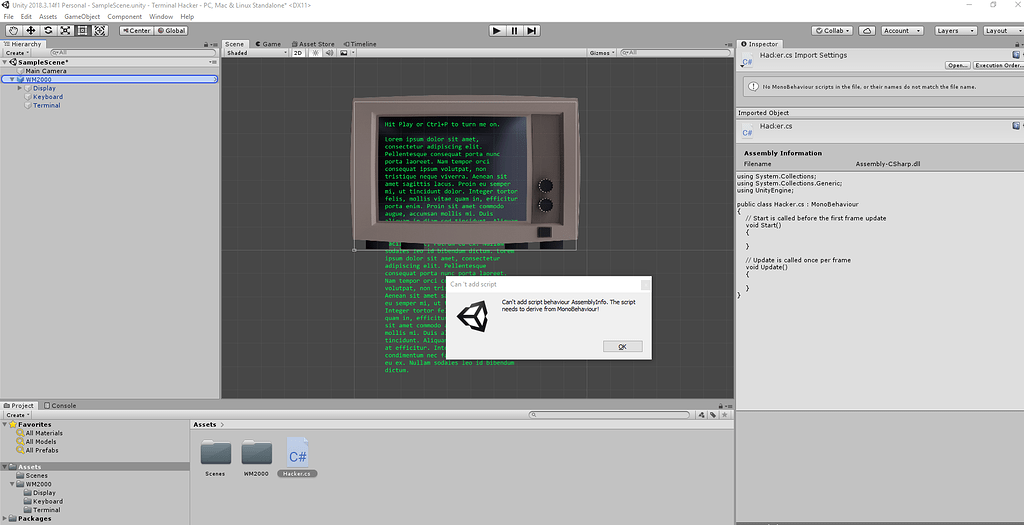
Task: Toggle pivot Center mode button
Action: coord(136,31)
